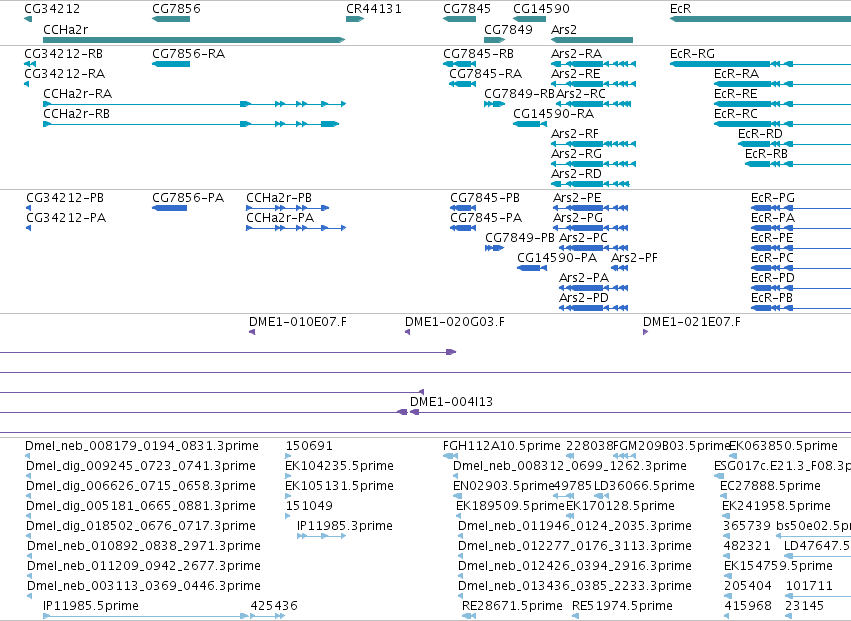
Task: Select the CCHa2r gene span bar
Action: 194,40
